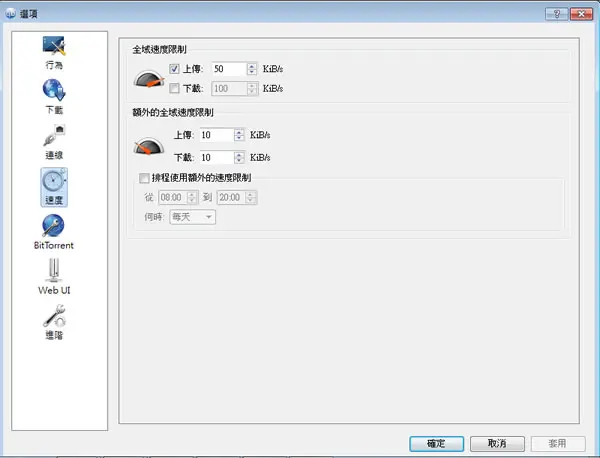Click the schedule end time 20:00 stepper

pyautogui.click(x=251, y=197)
